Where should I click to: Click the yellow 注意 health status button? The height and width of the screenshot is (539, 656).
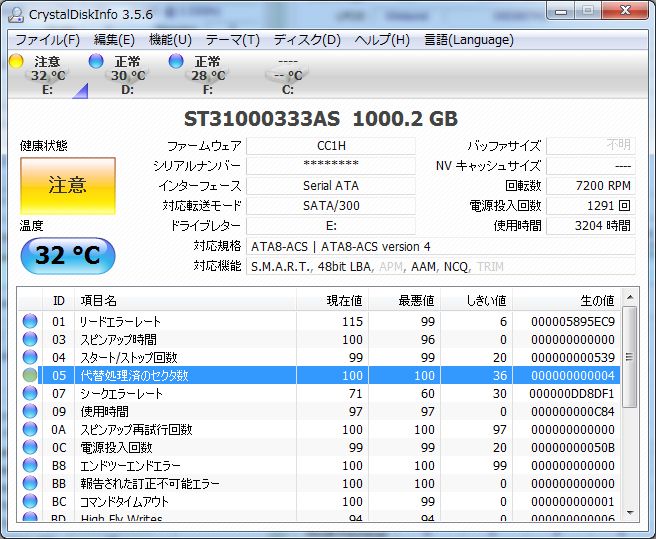pos(68,185)
